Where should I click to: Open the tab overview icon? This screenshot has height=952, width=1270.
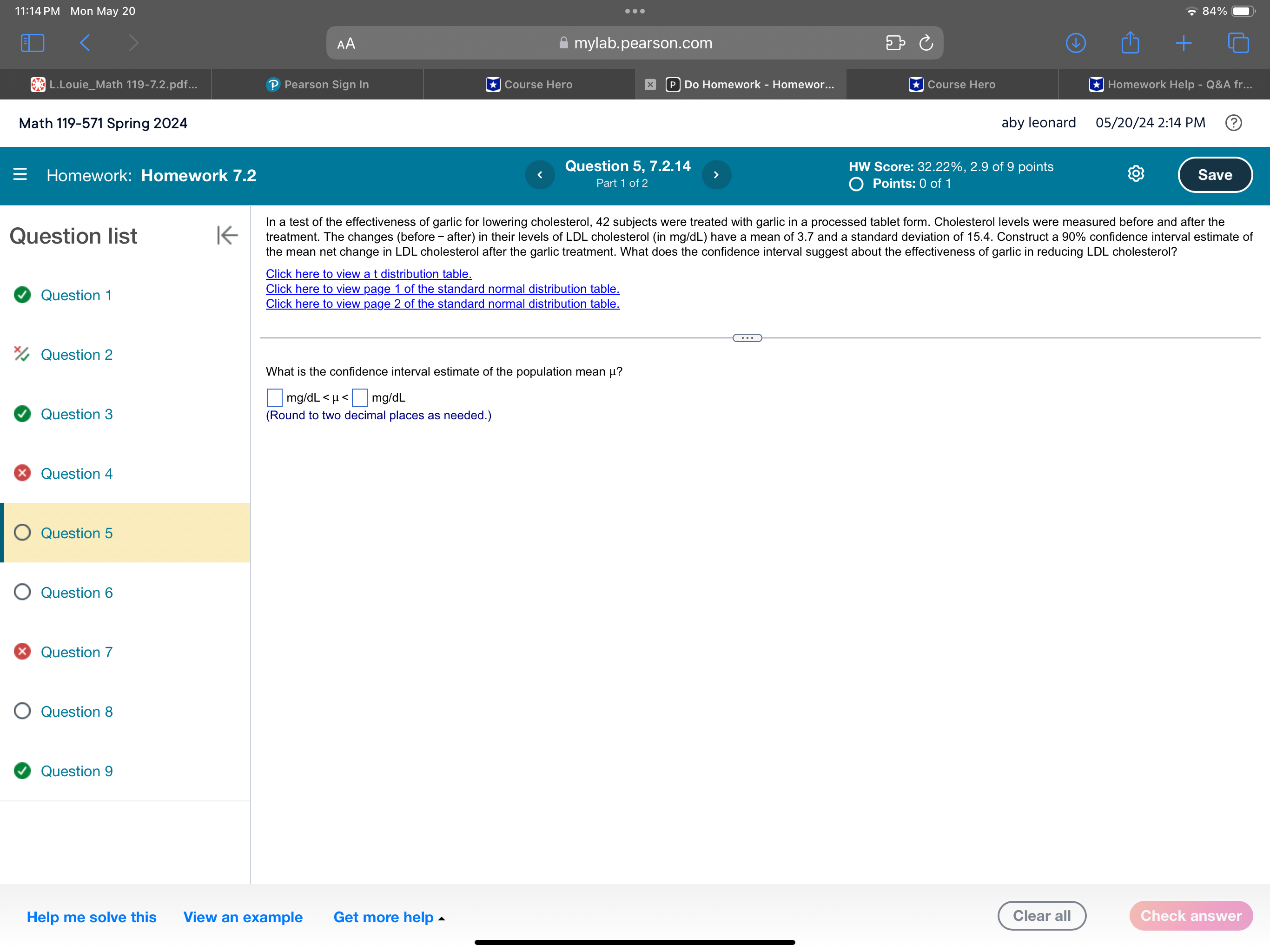(x=1238, y=42)
